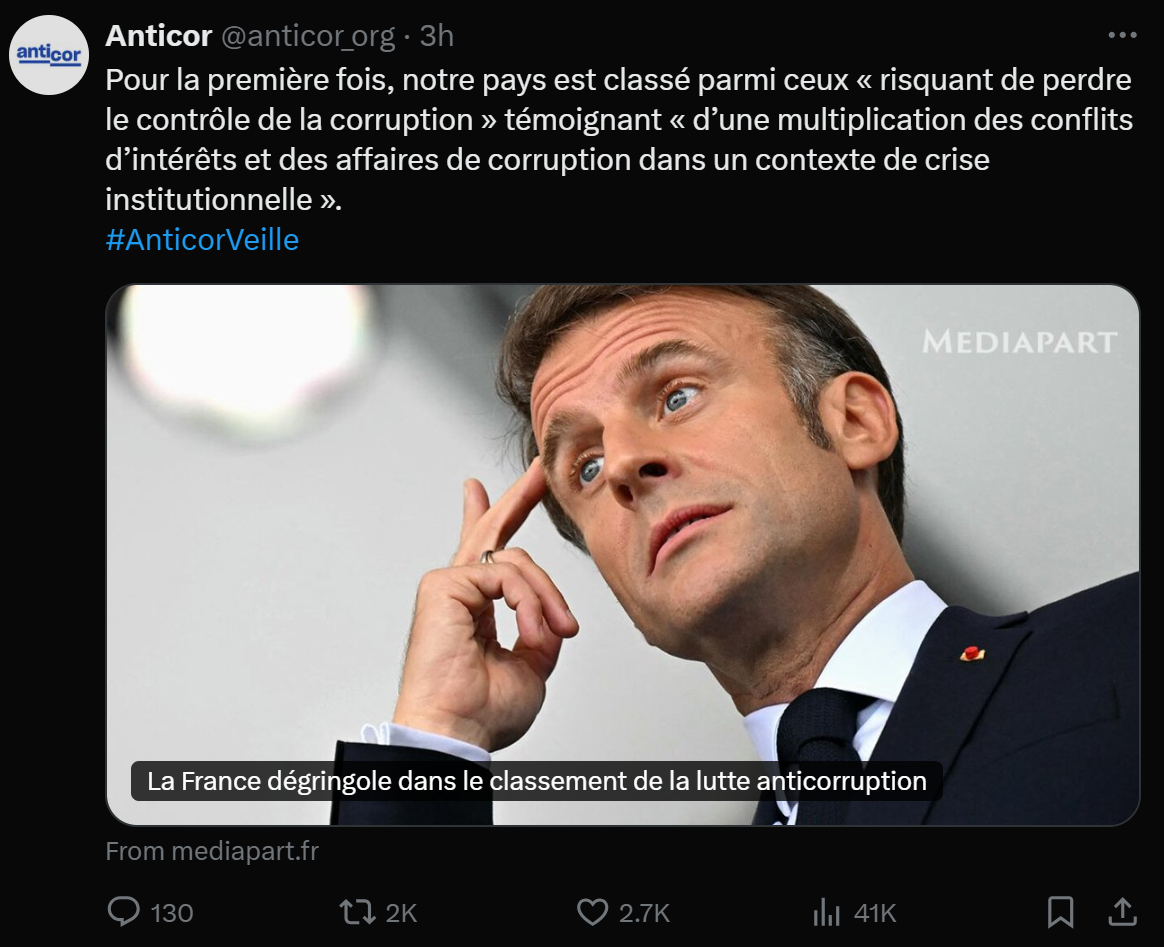The width and height of the screenshot is (1164, 947).
Task: Open the @anticor_org handle link
Action: click(x=307, y=36)
